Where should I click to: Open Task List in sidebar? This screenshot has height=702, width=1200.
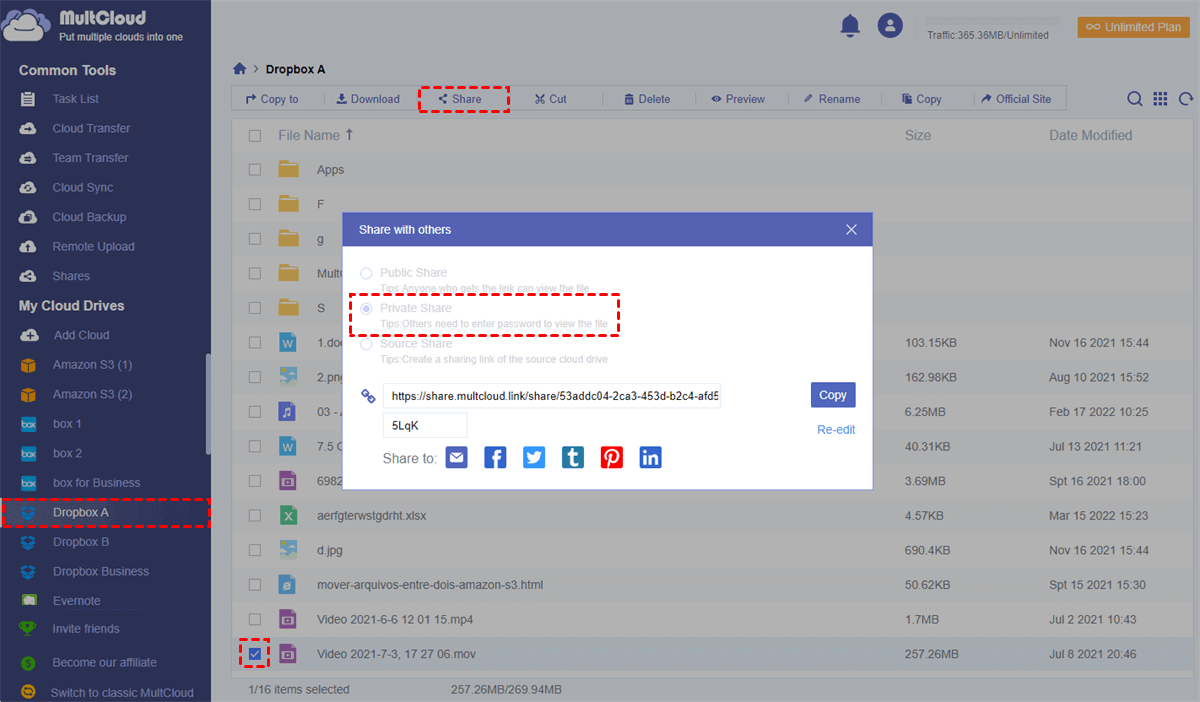pos(76,99)
